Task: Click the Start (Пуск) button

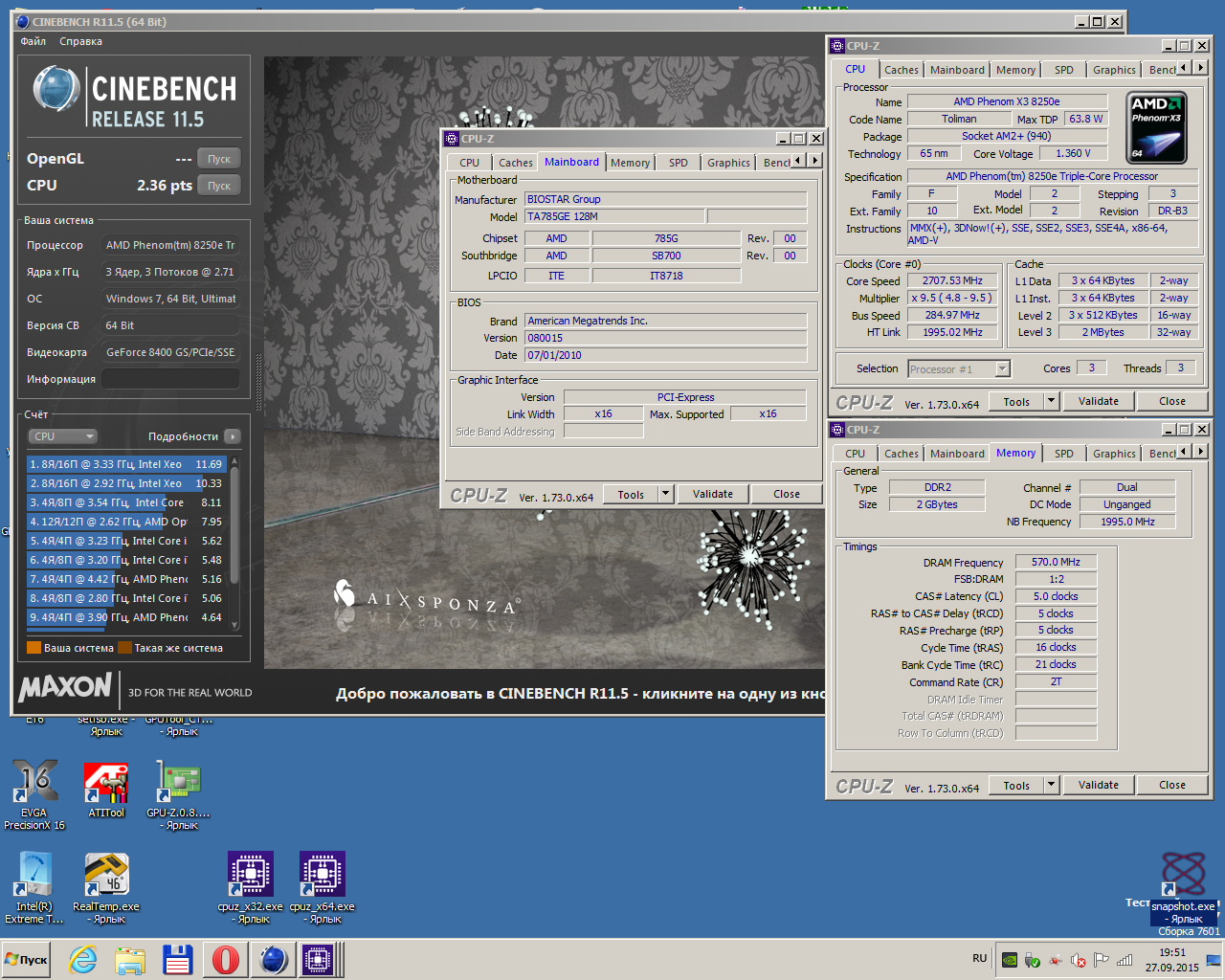Action: coord(27,960)
